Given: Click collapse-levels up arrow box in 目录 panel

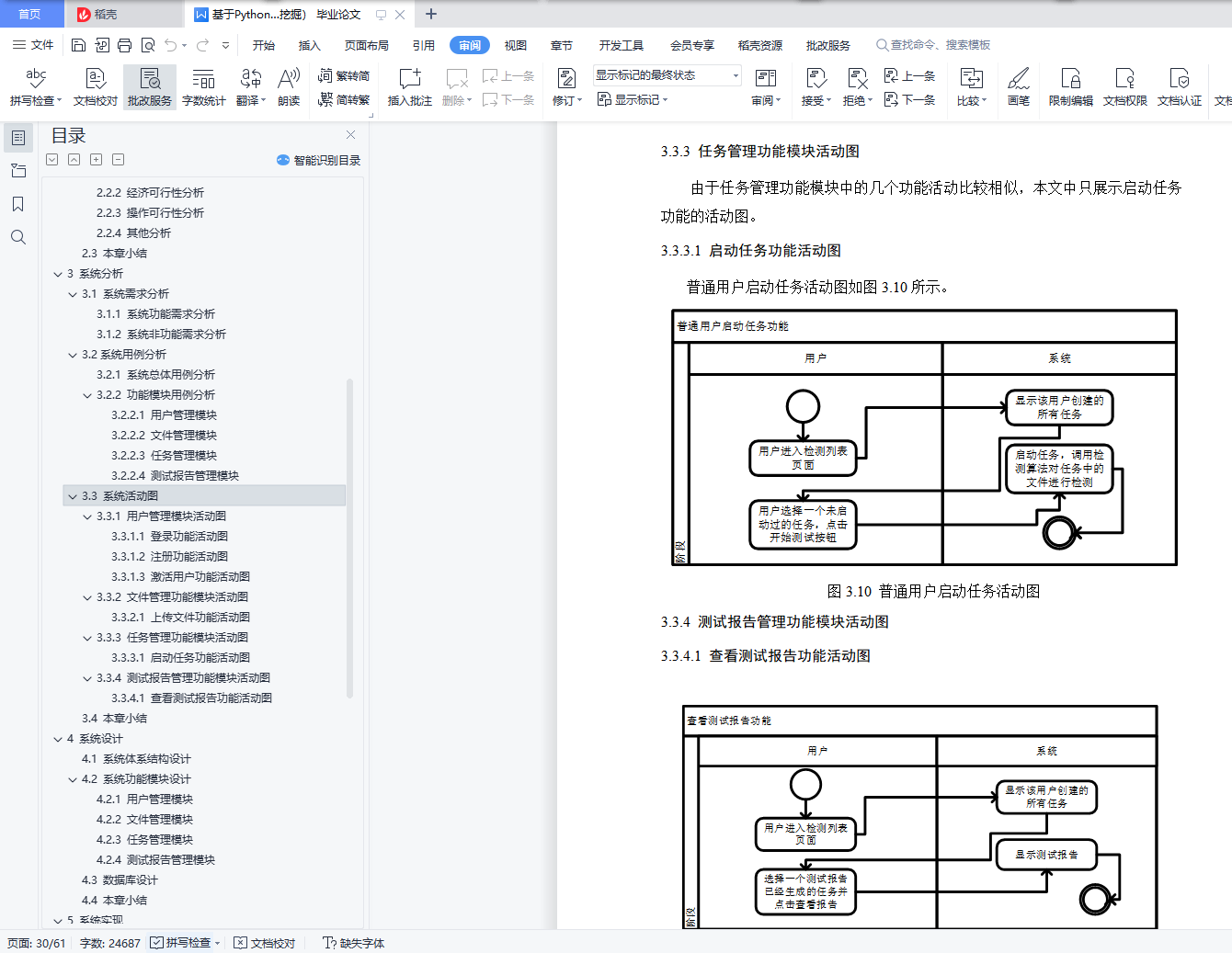Looking at the screenshot, I should (x=74, y=160).
